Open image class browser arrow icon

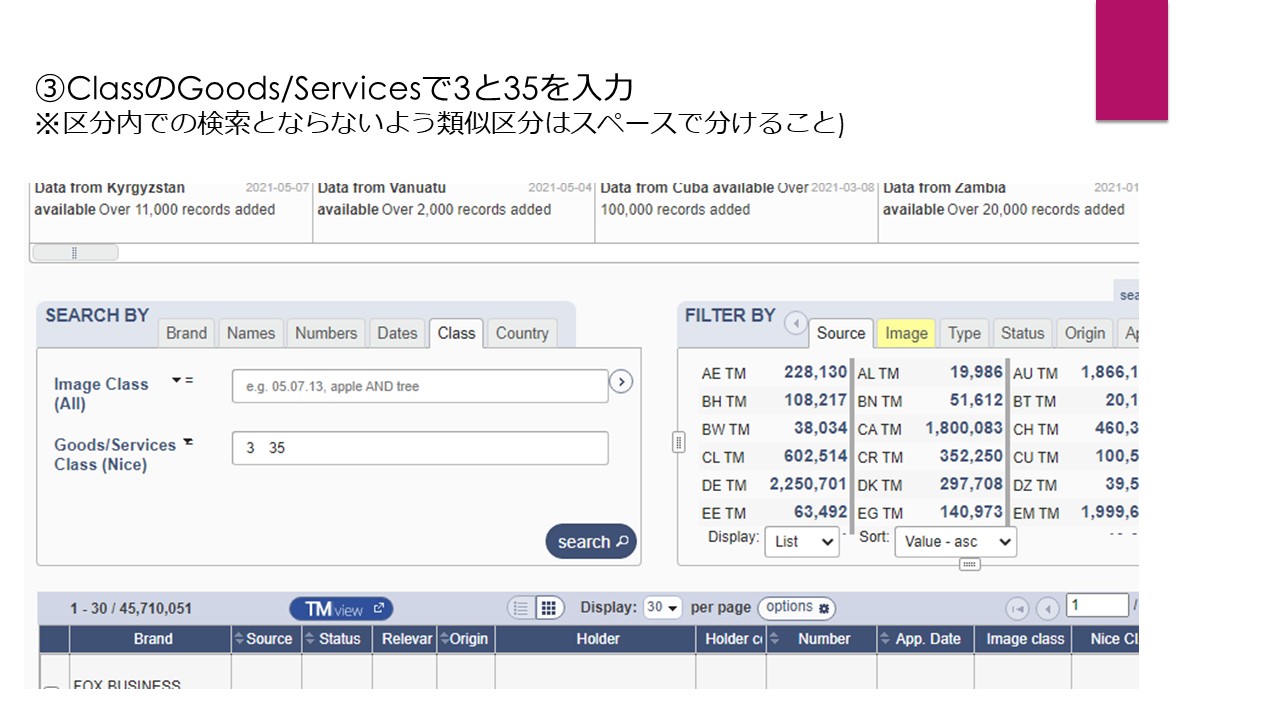point(621,381)
